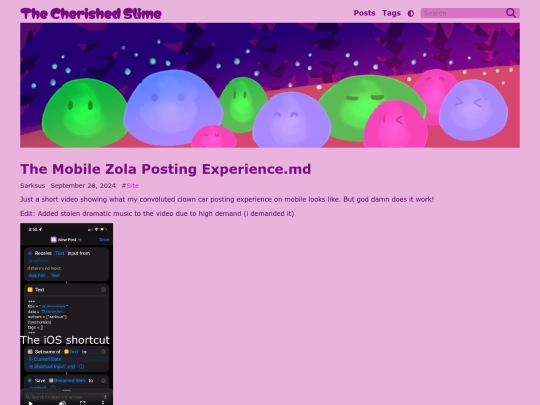Screen dimensions: 540x405
Task: Mute the video volume icon
Action: pyautogui.click(x=62, y=403)
